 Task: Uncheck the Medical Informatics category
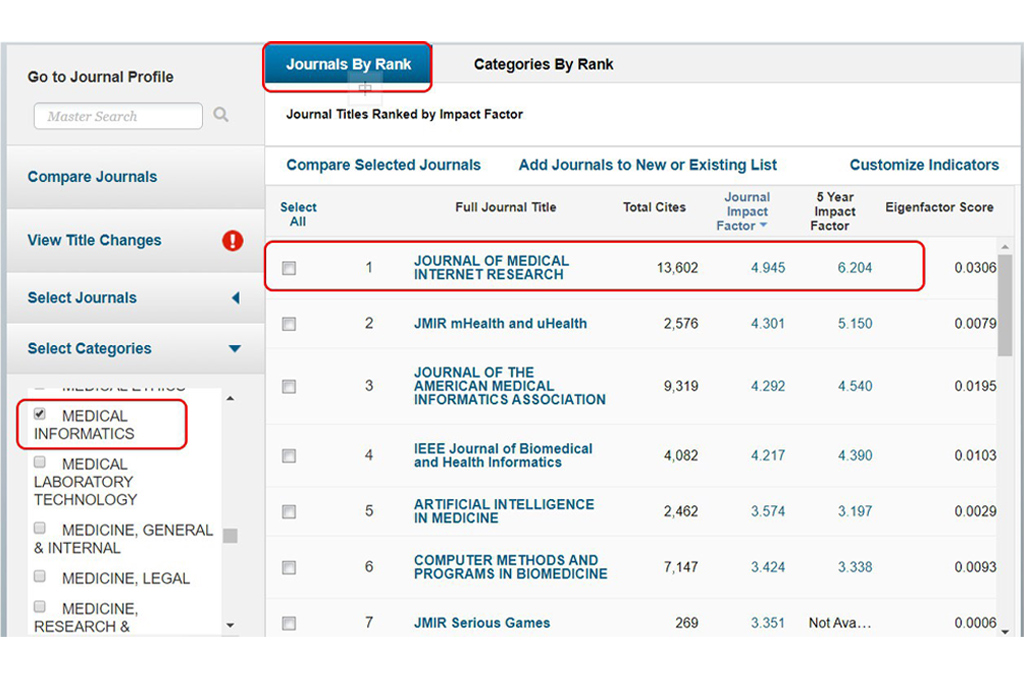coord(40,414)
